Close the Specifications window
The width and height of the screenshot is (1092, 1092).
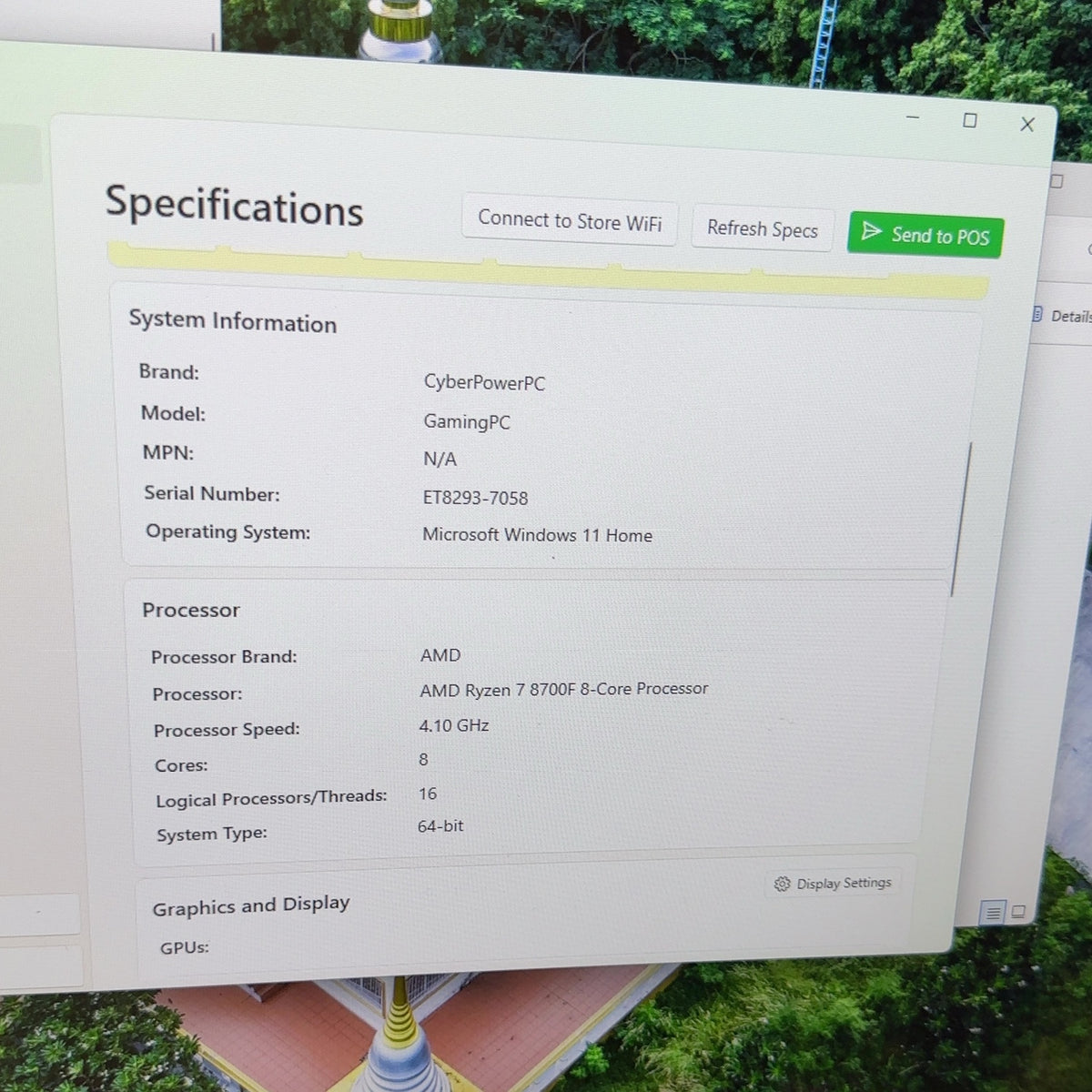(x=1027, y=124)
